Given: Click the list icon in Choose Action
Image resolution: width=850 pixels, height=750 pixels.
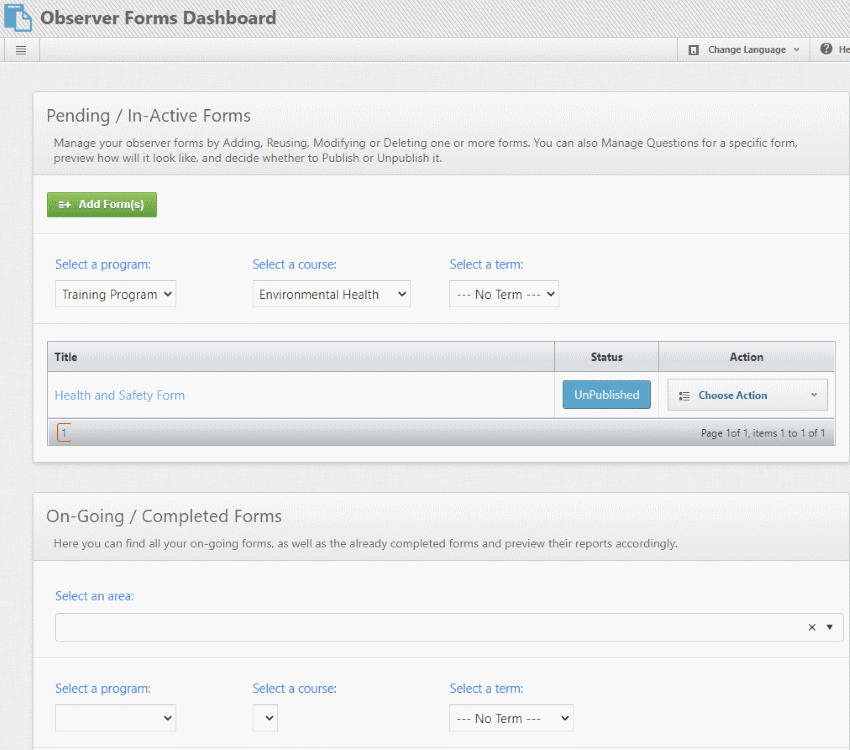Looking at the screenshot, I should (684, 396).
